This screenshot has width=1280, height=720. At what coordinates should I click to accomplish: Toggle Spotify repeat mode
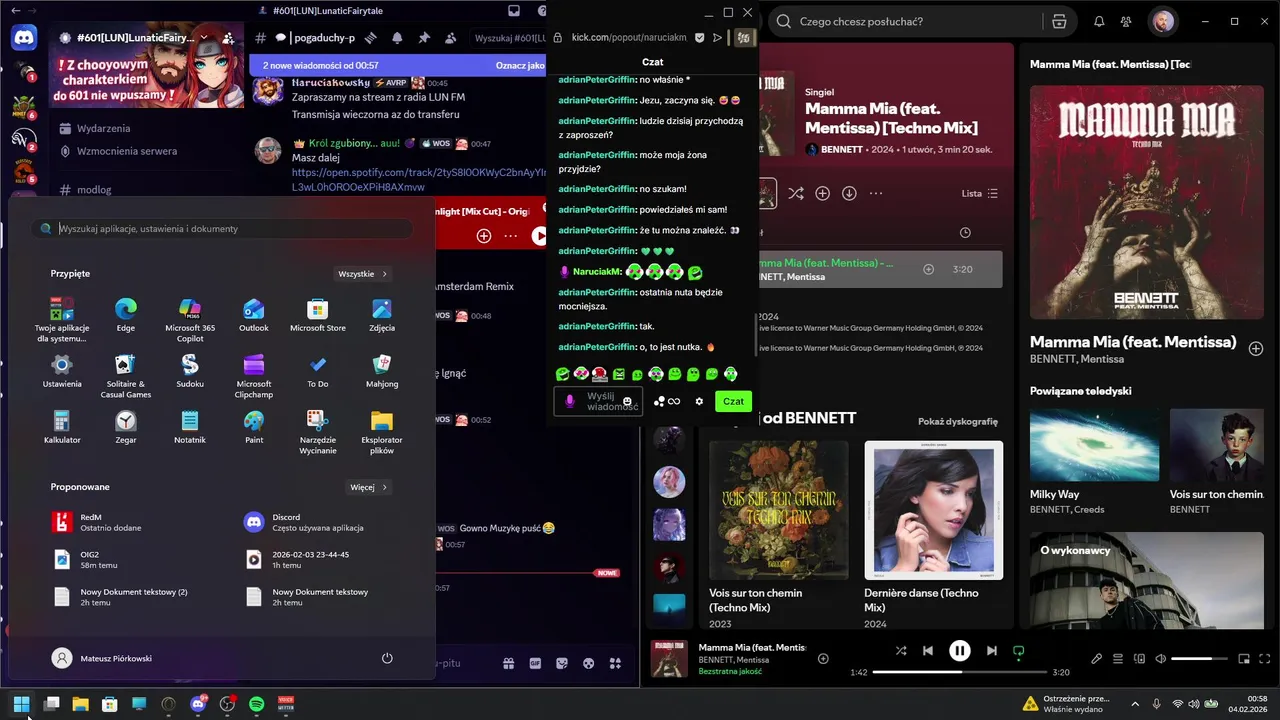[x=1018, y=650]
